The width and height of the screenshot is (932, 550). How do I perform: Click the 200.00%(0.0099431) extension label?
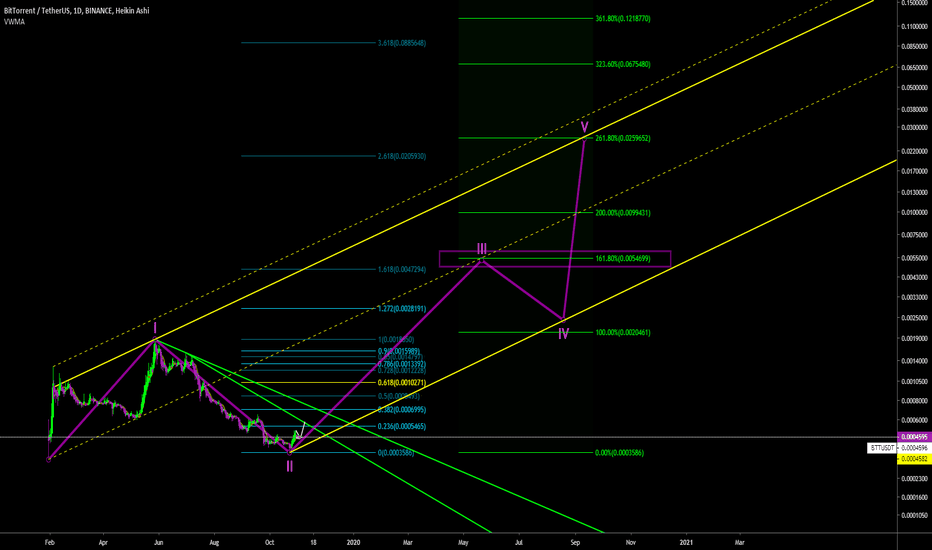click(623, 213)
